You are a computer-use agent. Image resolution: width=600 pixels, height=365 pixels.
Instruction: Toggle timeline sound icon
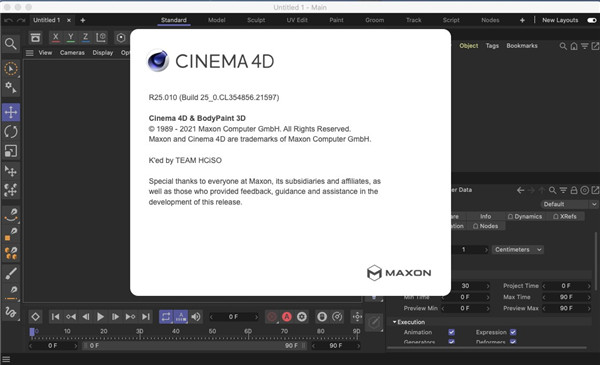[196, 317]
